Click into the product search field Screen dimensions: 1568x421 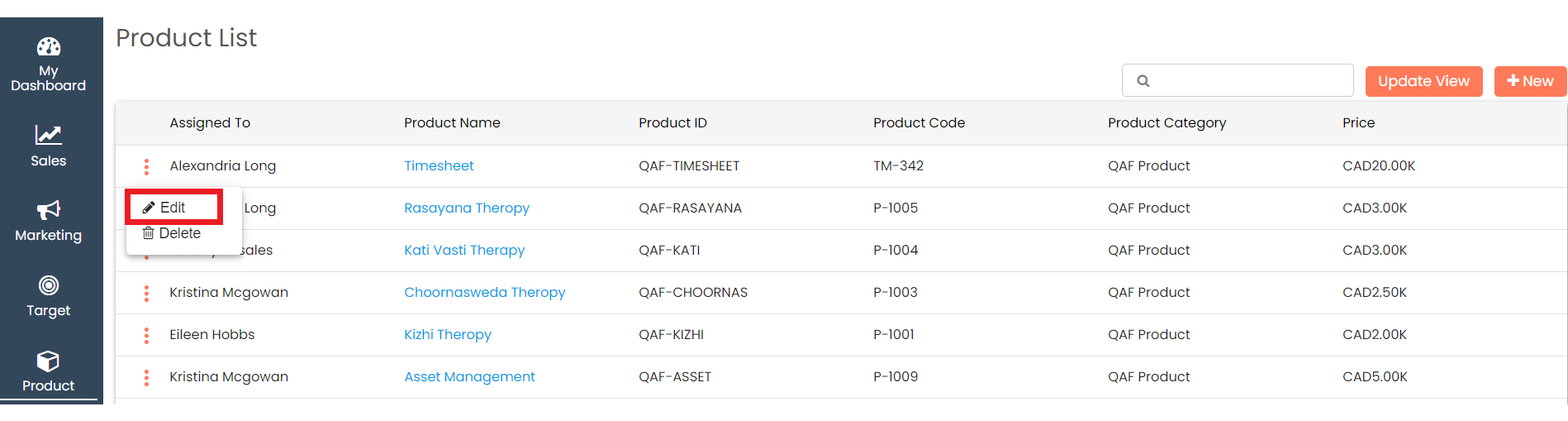[x=1247, y=81]
